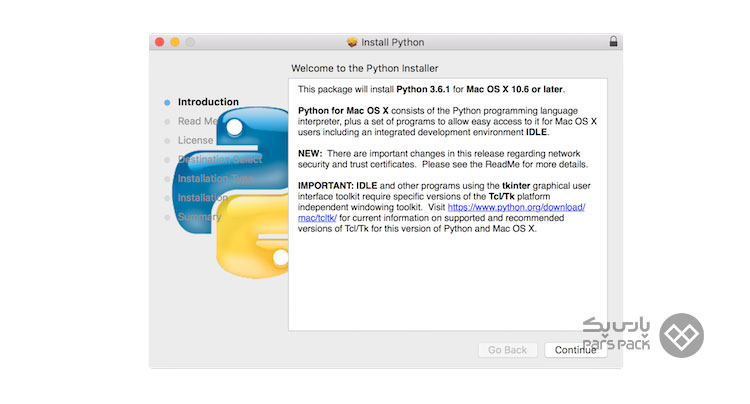This screenshot has width=750, height=404.
Task: Click the gray bullet beside the License step
Action: (167, 141)
